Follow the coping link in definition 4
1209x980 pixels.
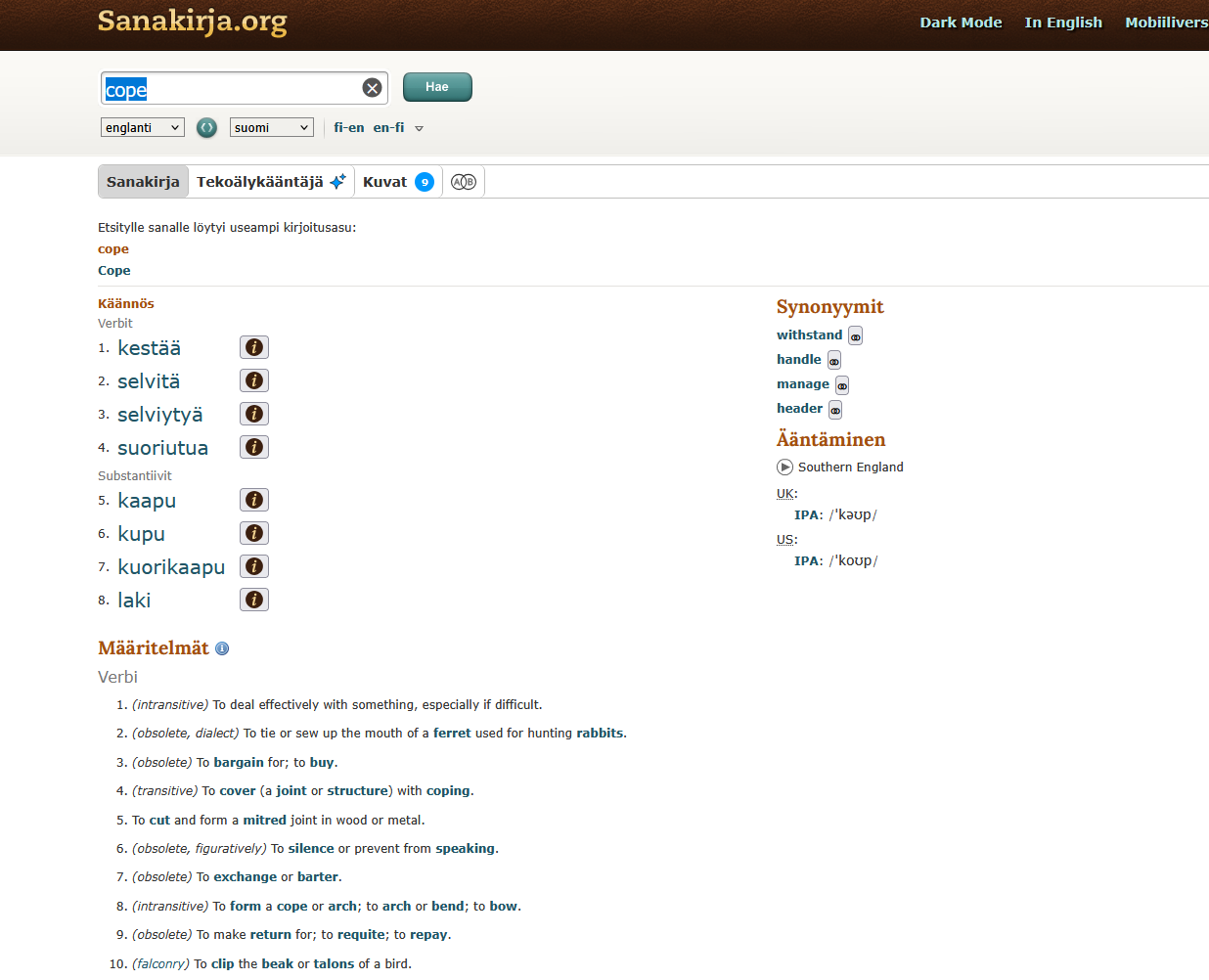click(448, 790)
